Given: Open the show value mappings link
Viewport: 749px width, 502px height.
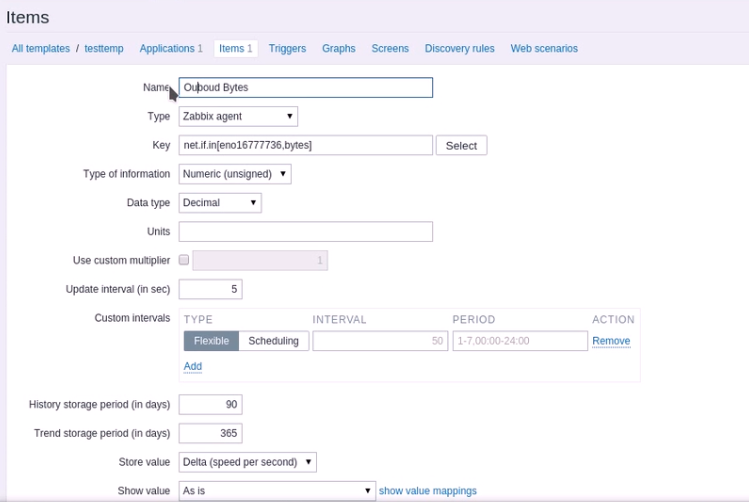Looking at the screenshot, I should point(428,491).
